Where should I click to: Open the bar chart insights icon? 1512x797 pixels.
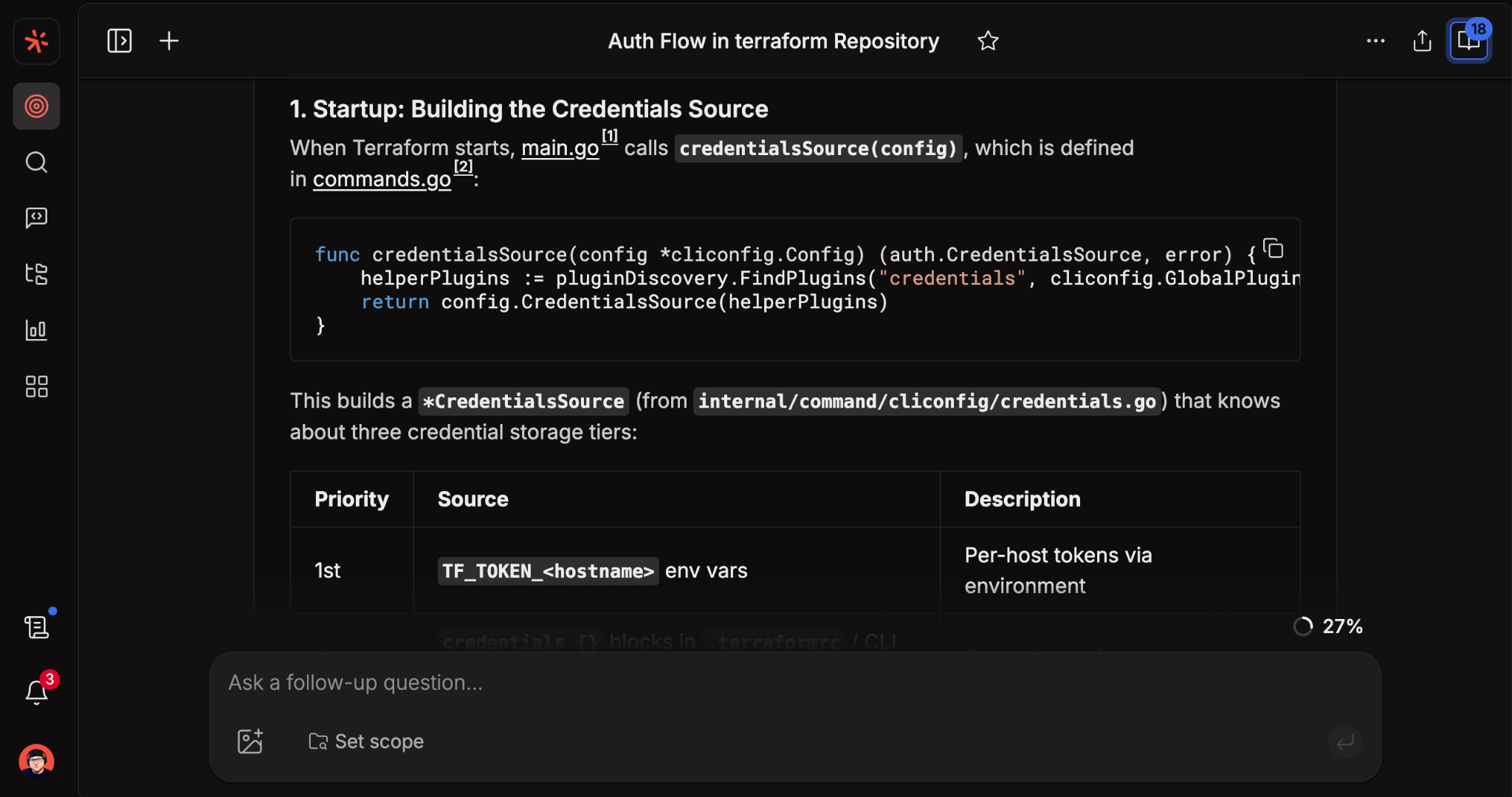[36, 330]
